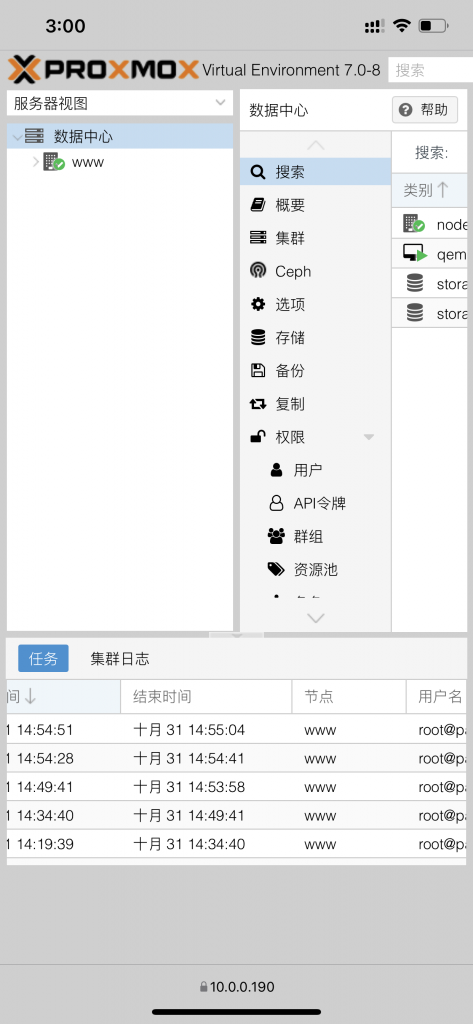Open the 服务器视图 view dropdown
Viewport: 473px width, 1024px height.
pos(120,103)
